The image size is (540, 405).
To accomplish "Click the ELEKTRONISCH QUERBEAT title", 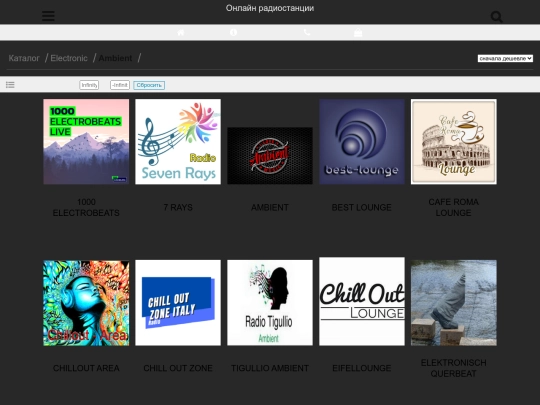I will [x=454, y=368].
